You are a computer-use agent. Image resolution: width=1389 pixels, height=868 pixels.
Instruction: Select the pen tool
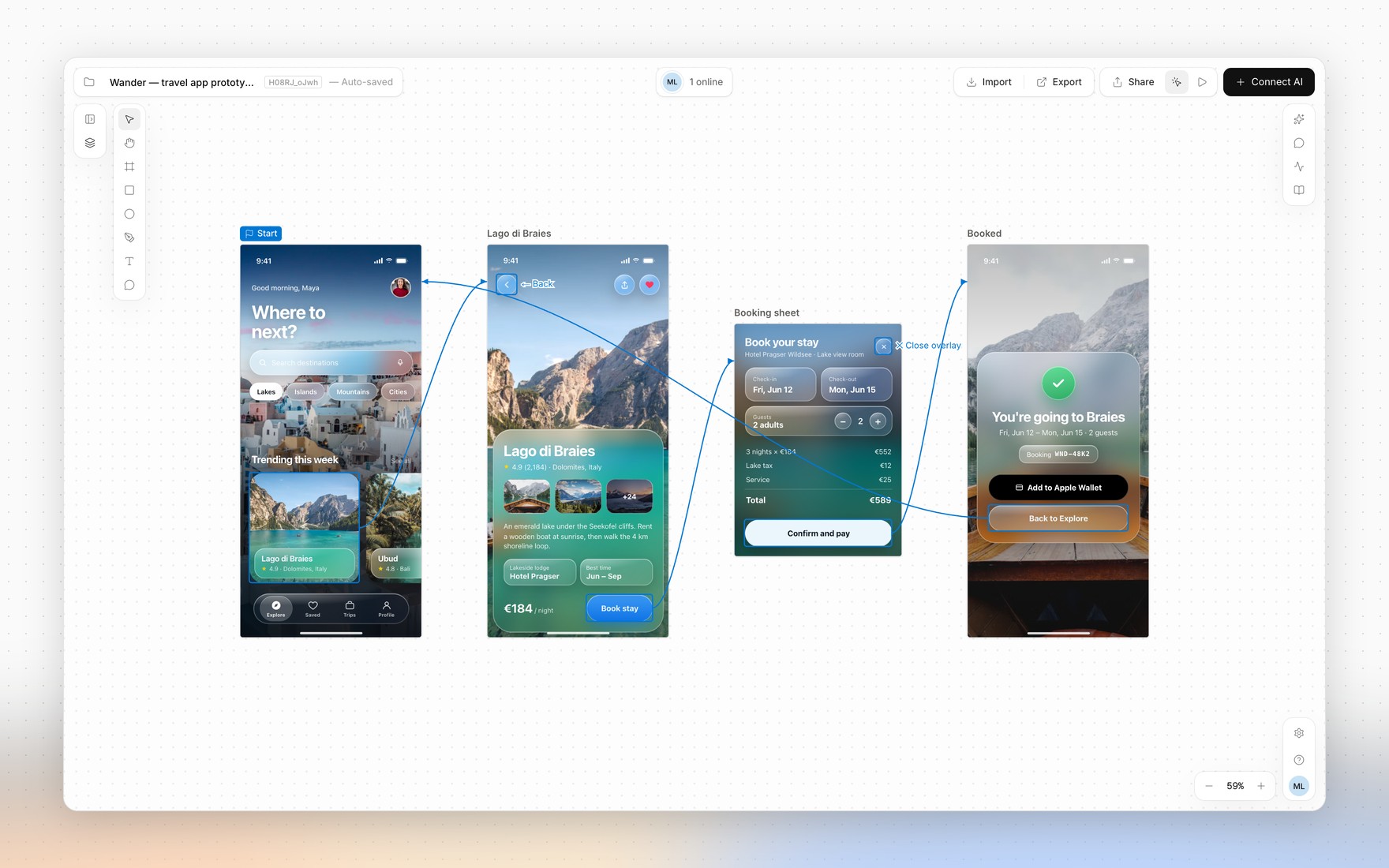coord(129,238)
